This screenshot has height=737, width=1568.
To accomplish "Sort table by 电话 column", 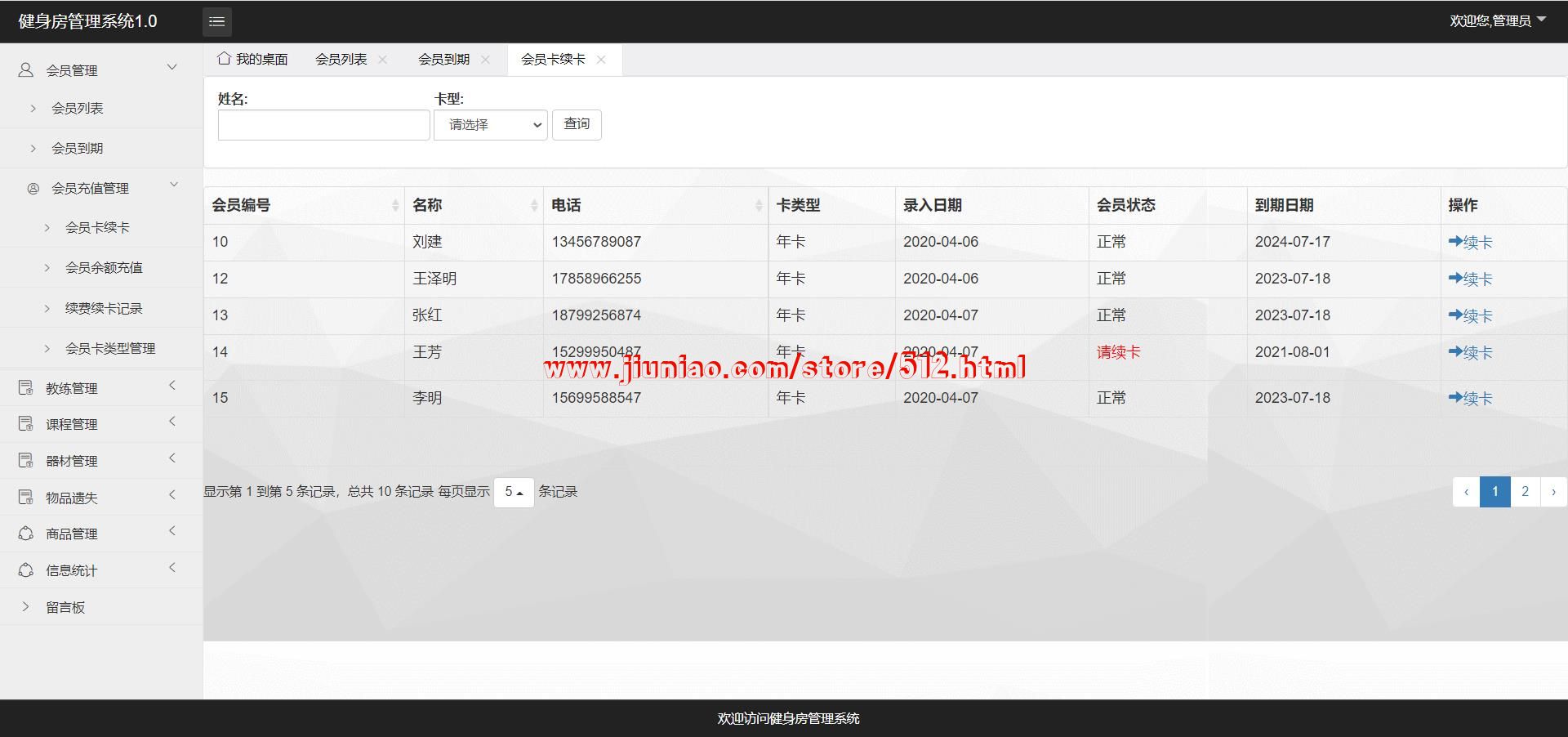I will pos(759,206).
